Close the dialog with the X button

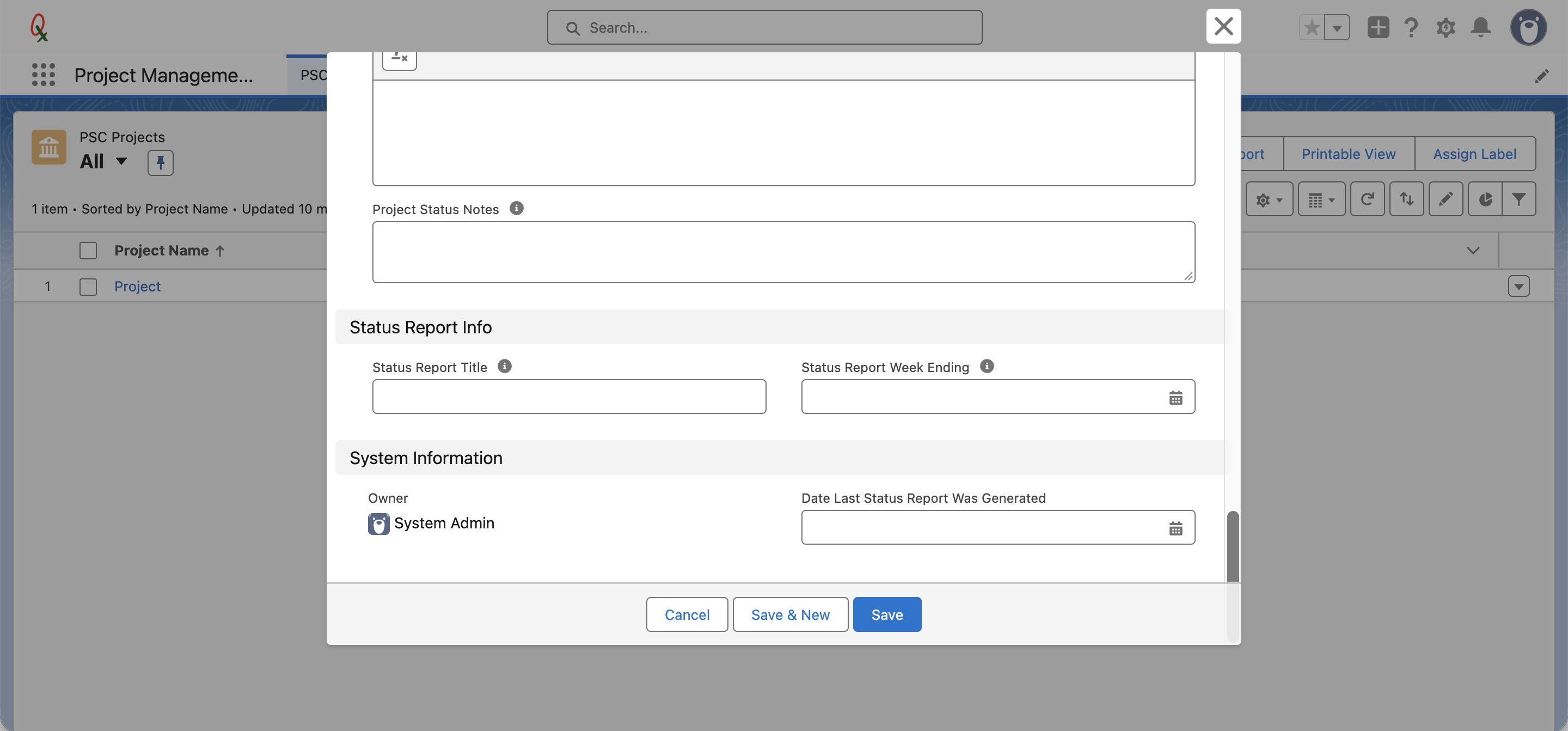pos(1223,26)
